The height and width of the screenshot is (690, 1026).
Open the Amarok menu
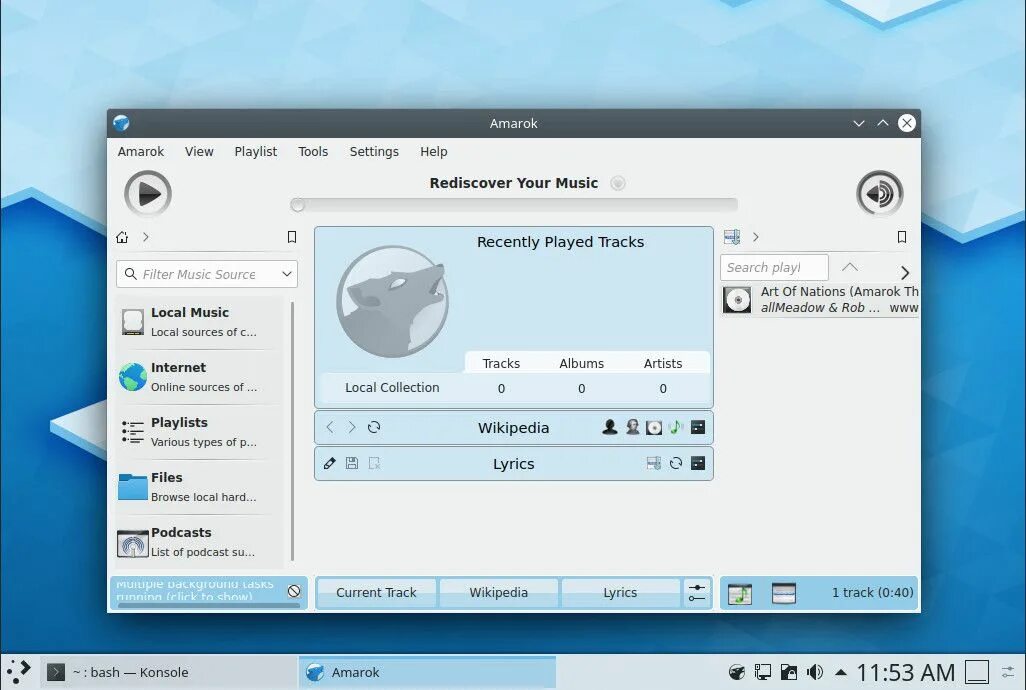tap(141, 152)
